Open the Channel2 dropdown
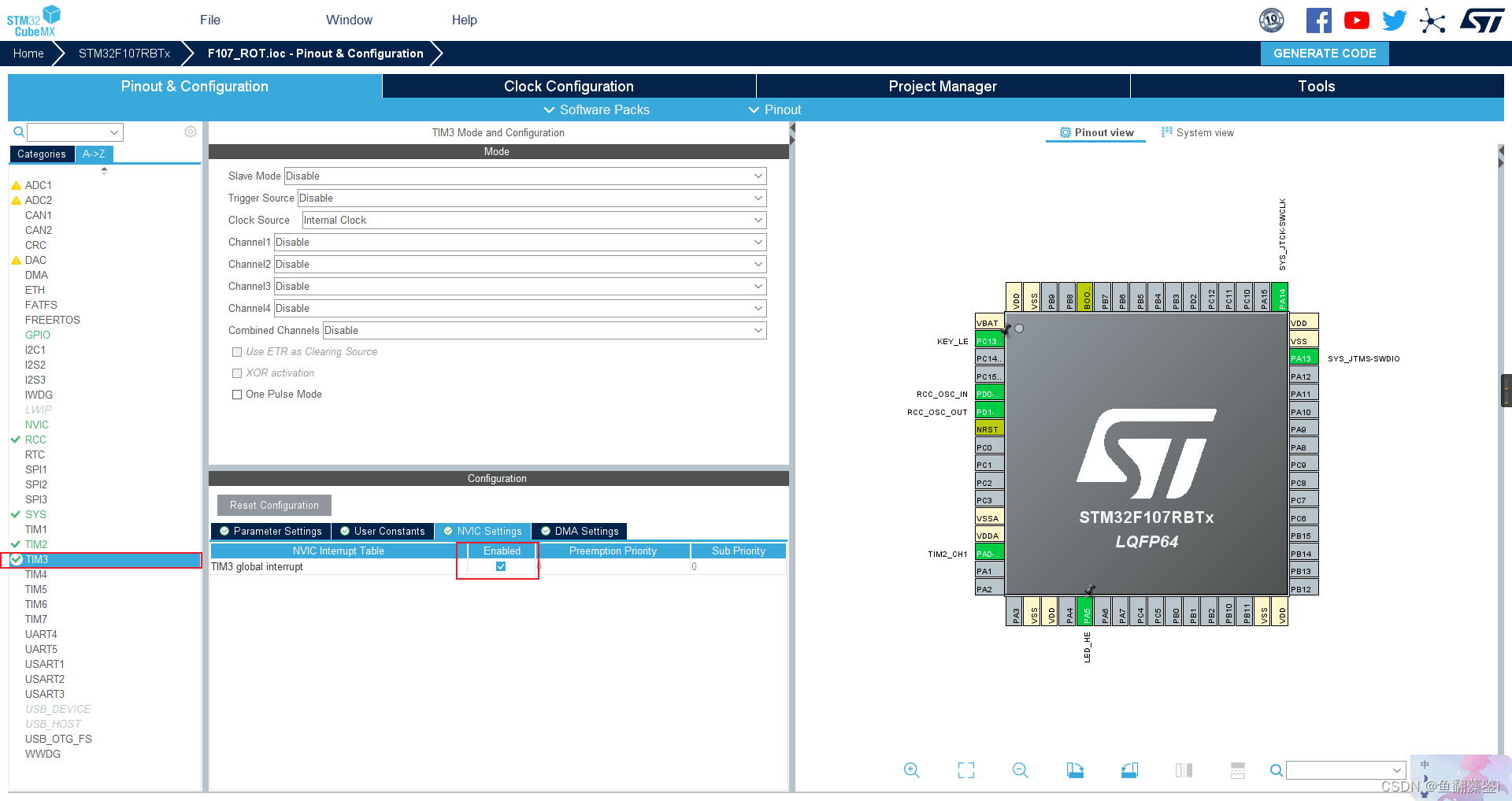The height and width of the screenshot is (801, 1512). tap(520, 264)
